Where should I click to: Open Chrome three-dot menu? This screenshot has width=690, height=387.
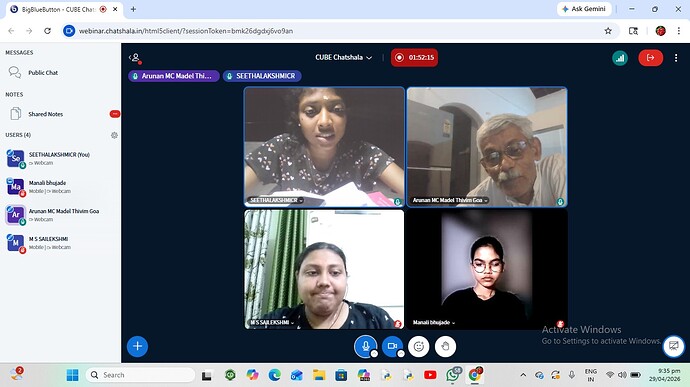[x=679, y=31]
